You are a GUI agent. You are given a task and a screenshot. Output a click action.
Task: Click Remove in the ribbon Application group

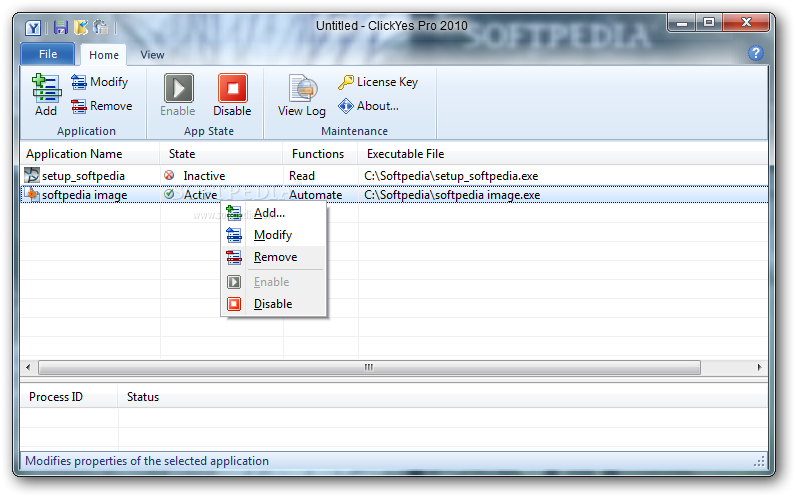tap(102, 106)
